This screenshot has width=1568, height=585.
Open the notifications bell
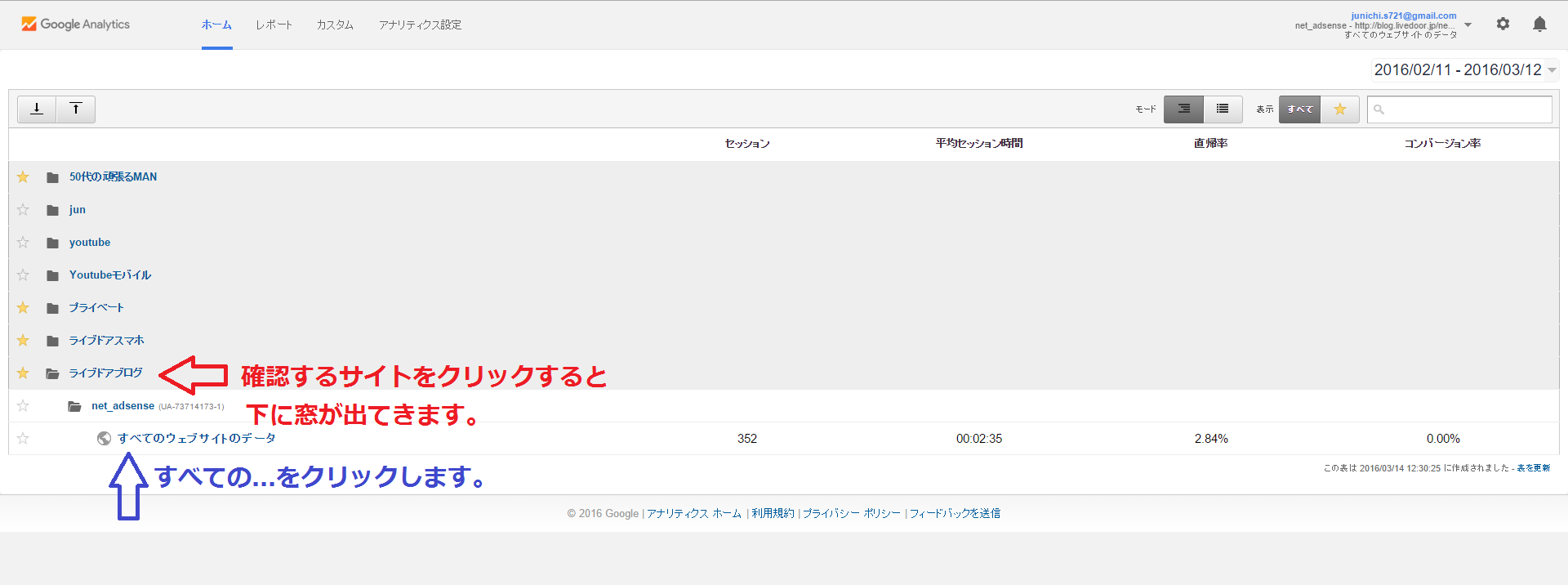point(1539,25)
